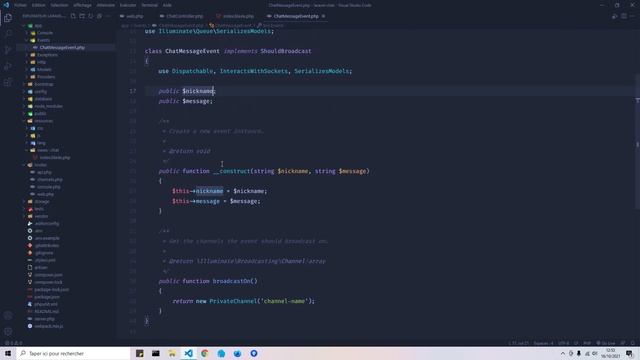Image resolution: width=640 pixels, height=360 pixels.
Task: Open the Source Control view
Action: tap(8, 50)
